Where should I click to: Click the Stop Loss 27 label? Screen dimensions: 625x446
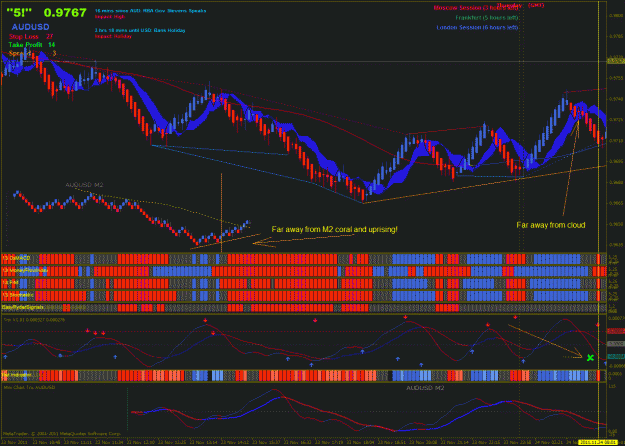click(x=31, y=37)
